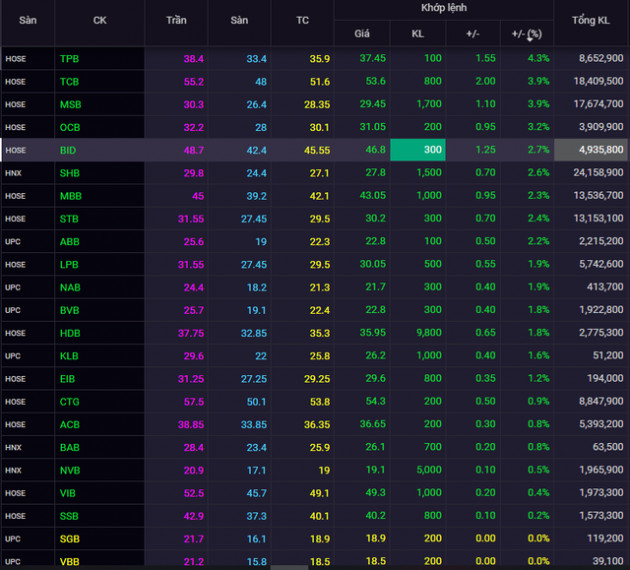Click the Giá column header
This screenshot has width=630, height=570.
click(362, 34)
